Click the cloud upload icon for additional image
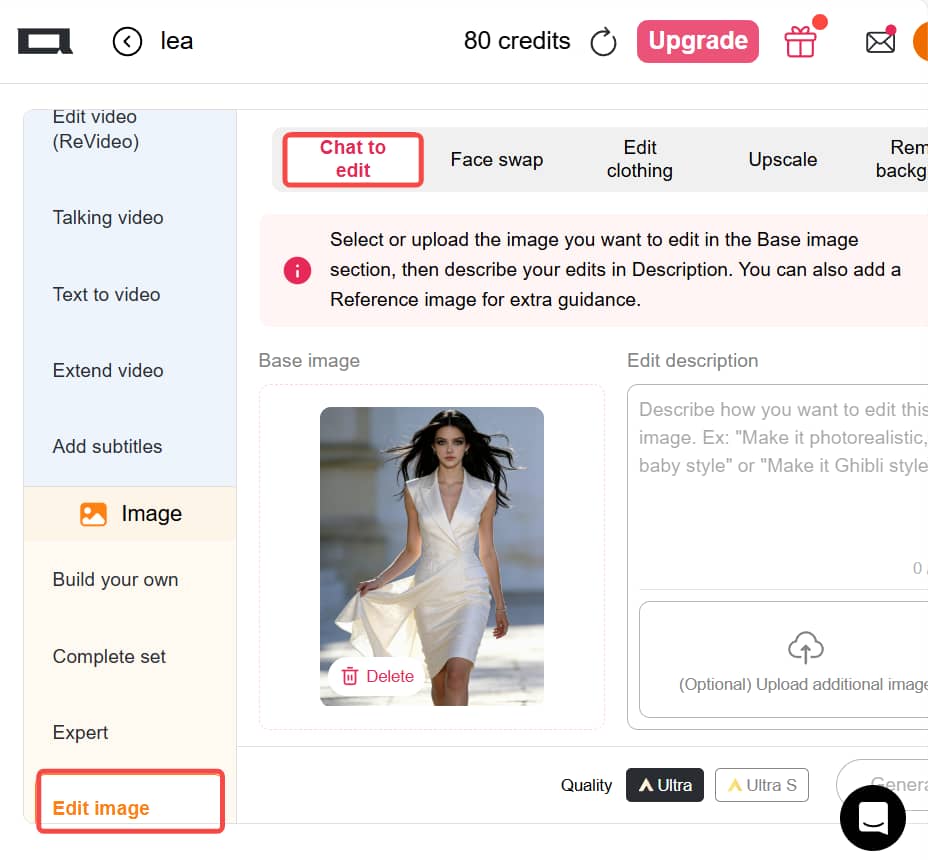This screenshot has height=860, width=928. coord(805,646)
